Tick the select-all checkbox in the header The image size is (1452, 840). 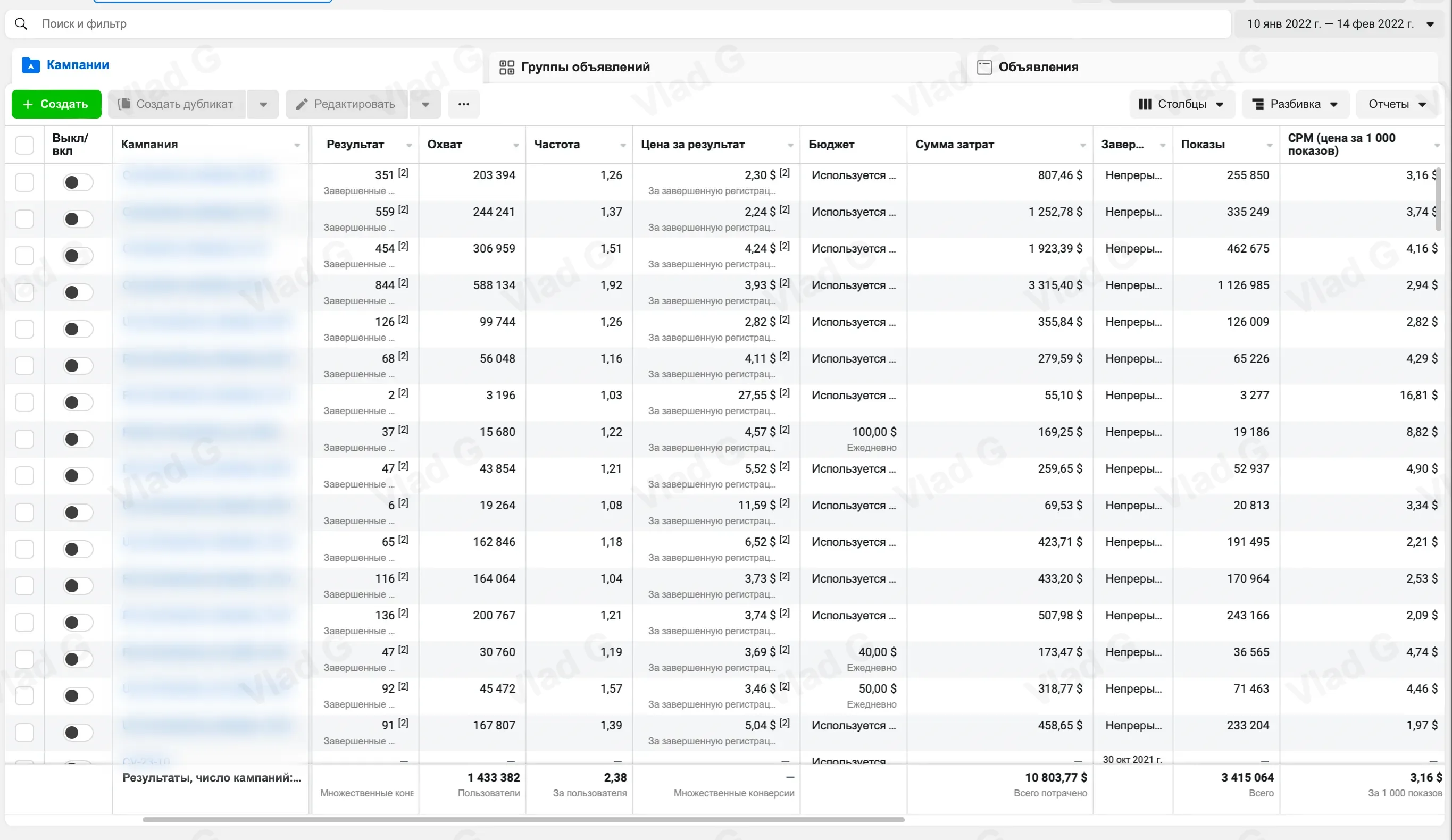click(24, 145)
